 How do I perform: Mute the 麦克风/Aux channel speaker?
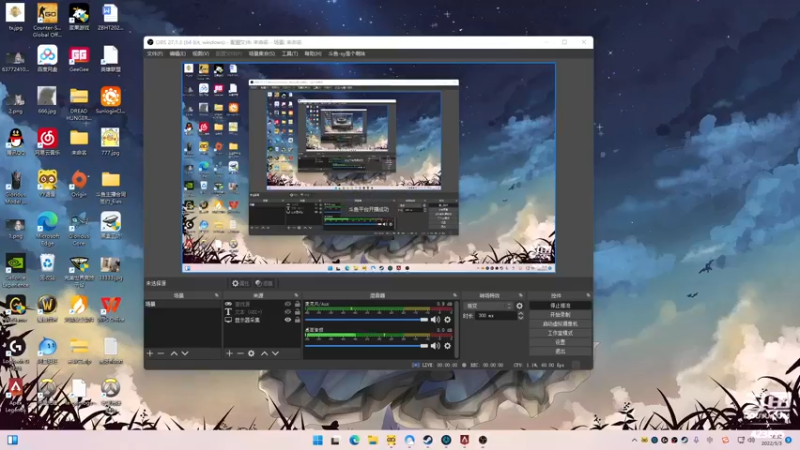tap(435, 319)
